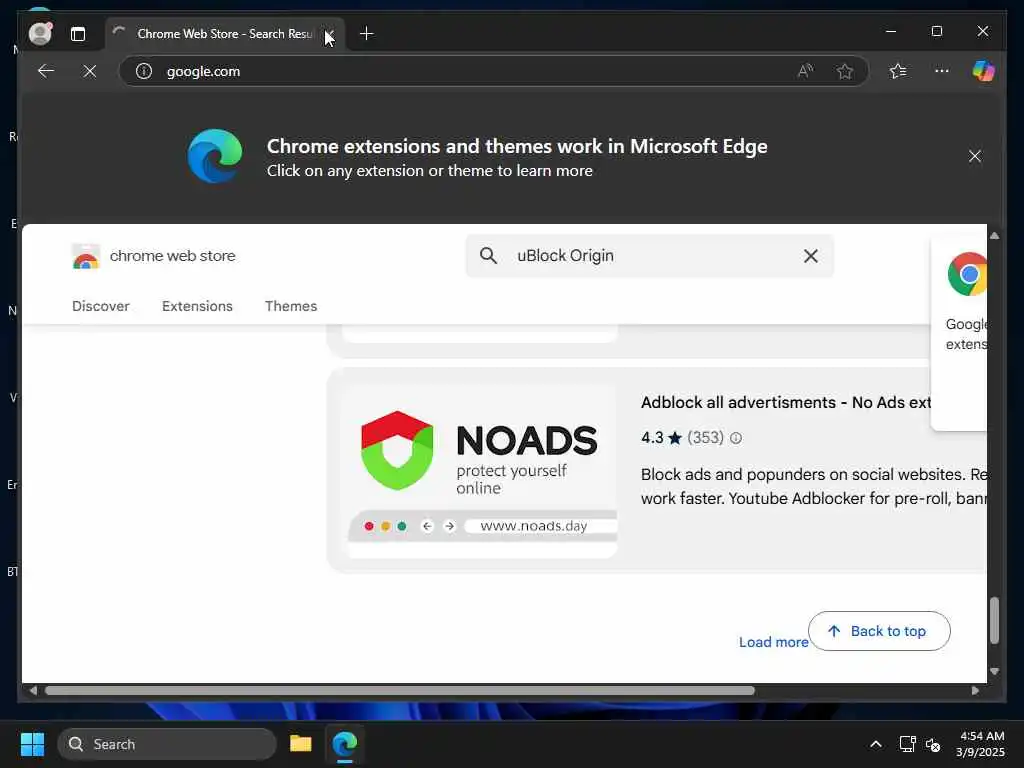The height and width of the screenshot is (768, 1024).
Task: Open the Copilot sidebar icon
Action: point(983,71)
